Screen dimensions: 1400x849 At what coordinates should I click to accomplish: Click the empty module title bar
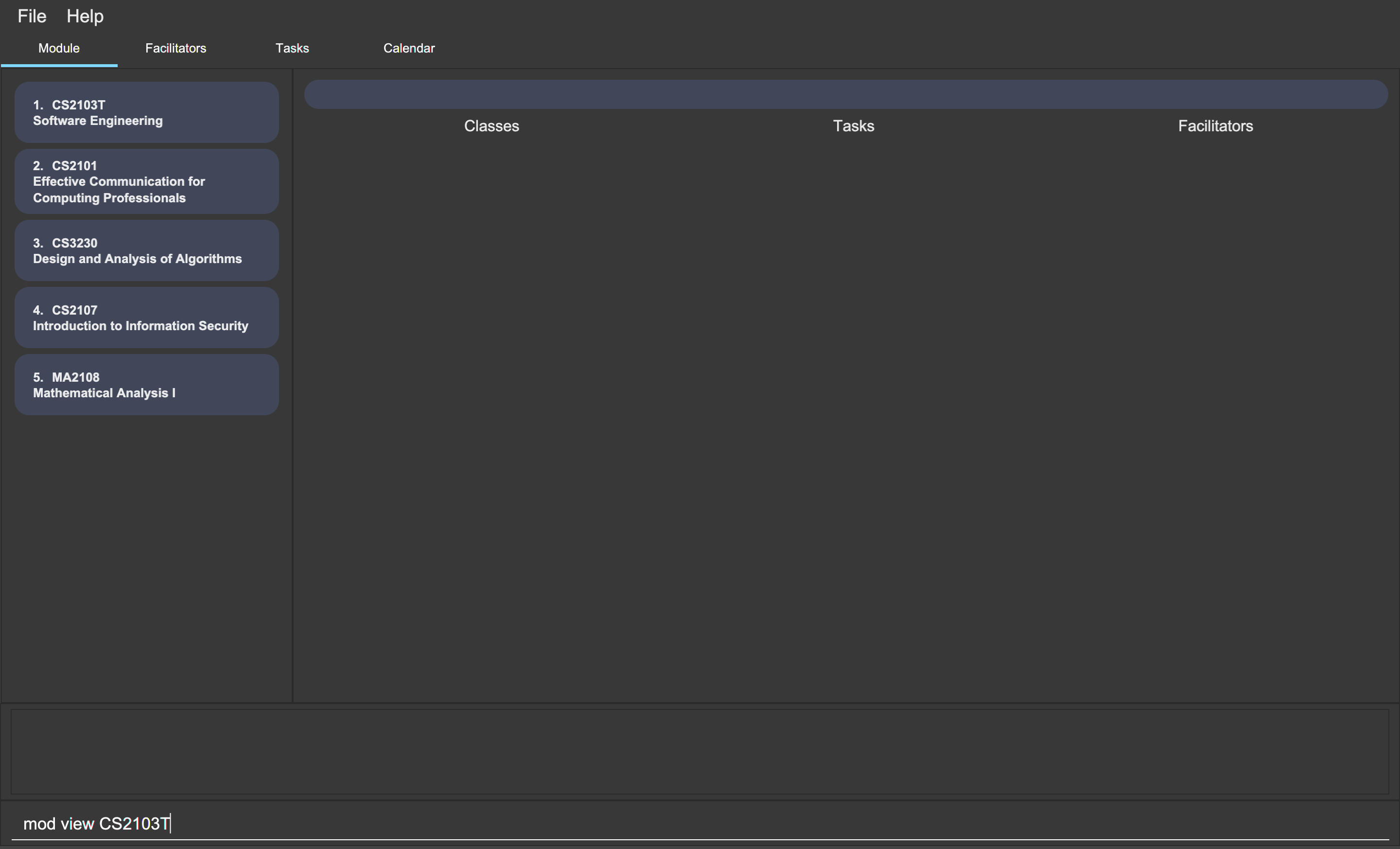pos(846,94)
